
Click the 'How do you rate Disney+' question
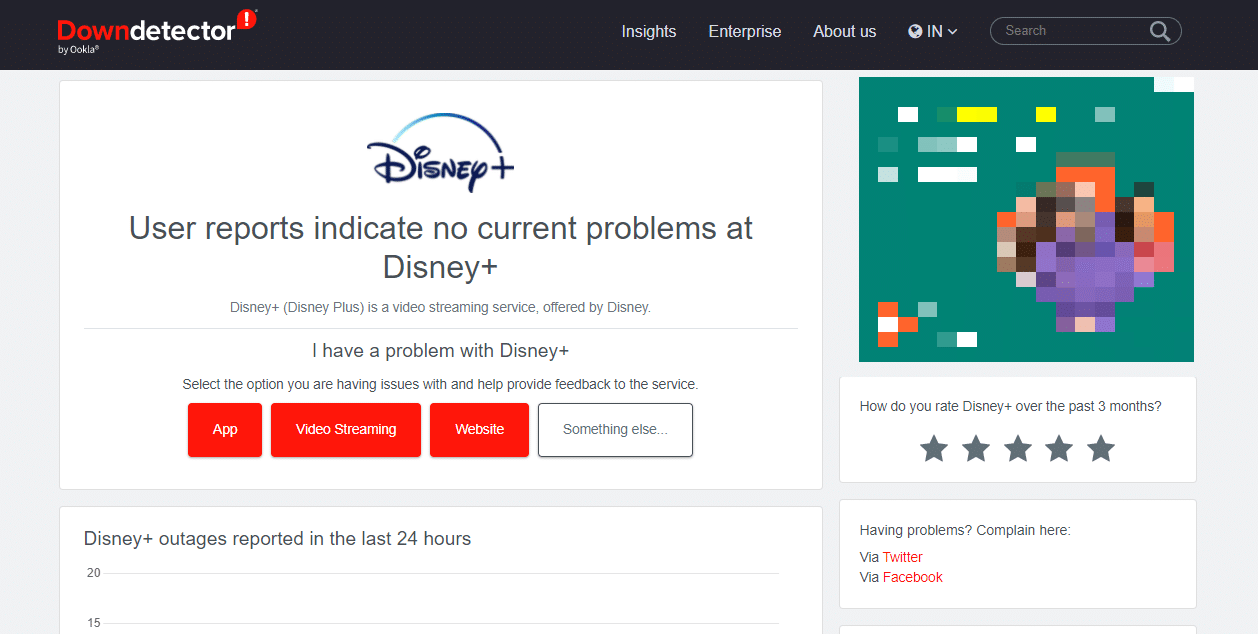(x=1011, y=406)
